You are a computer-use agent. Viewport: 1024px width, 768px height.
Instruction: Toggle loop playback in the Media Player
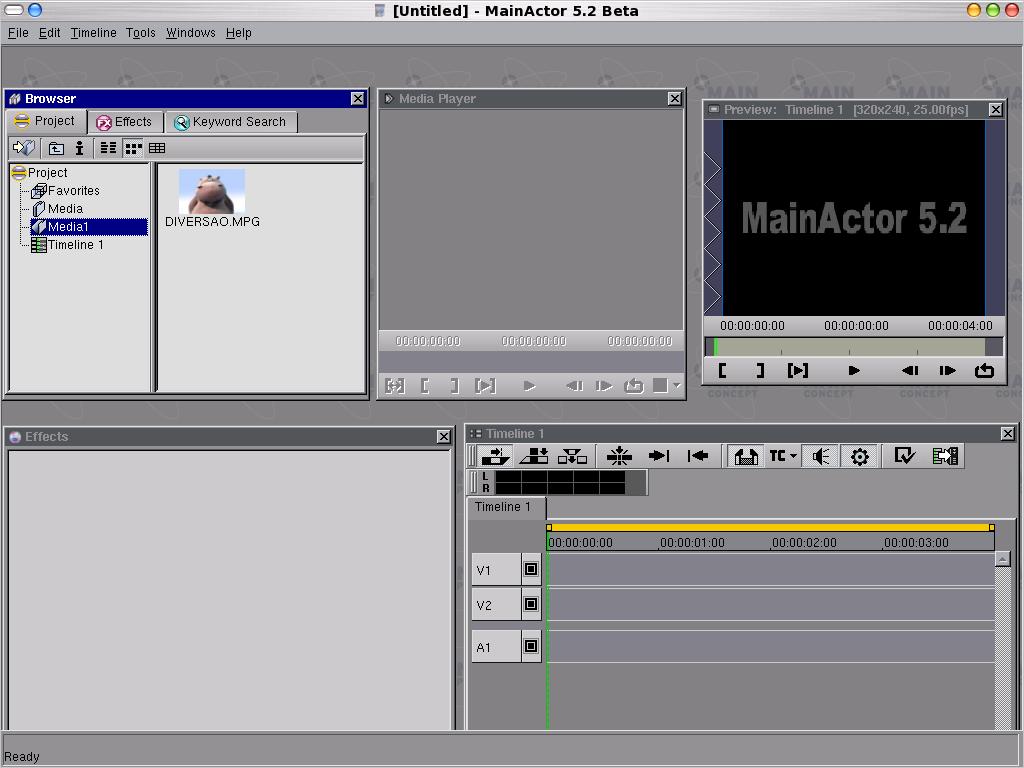pyautogui.click(x=633, y=386)
